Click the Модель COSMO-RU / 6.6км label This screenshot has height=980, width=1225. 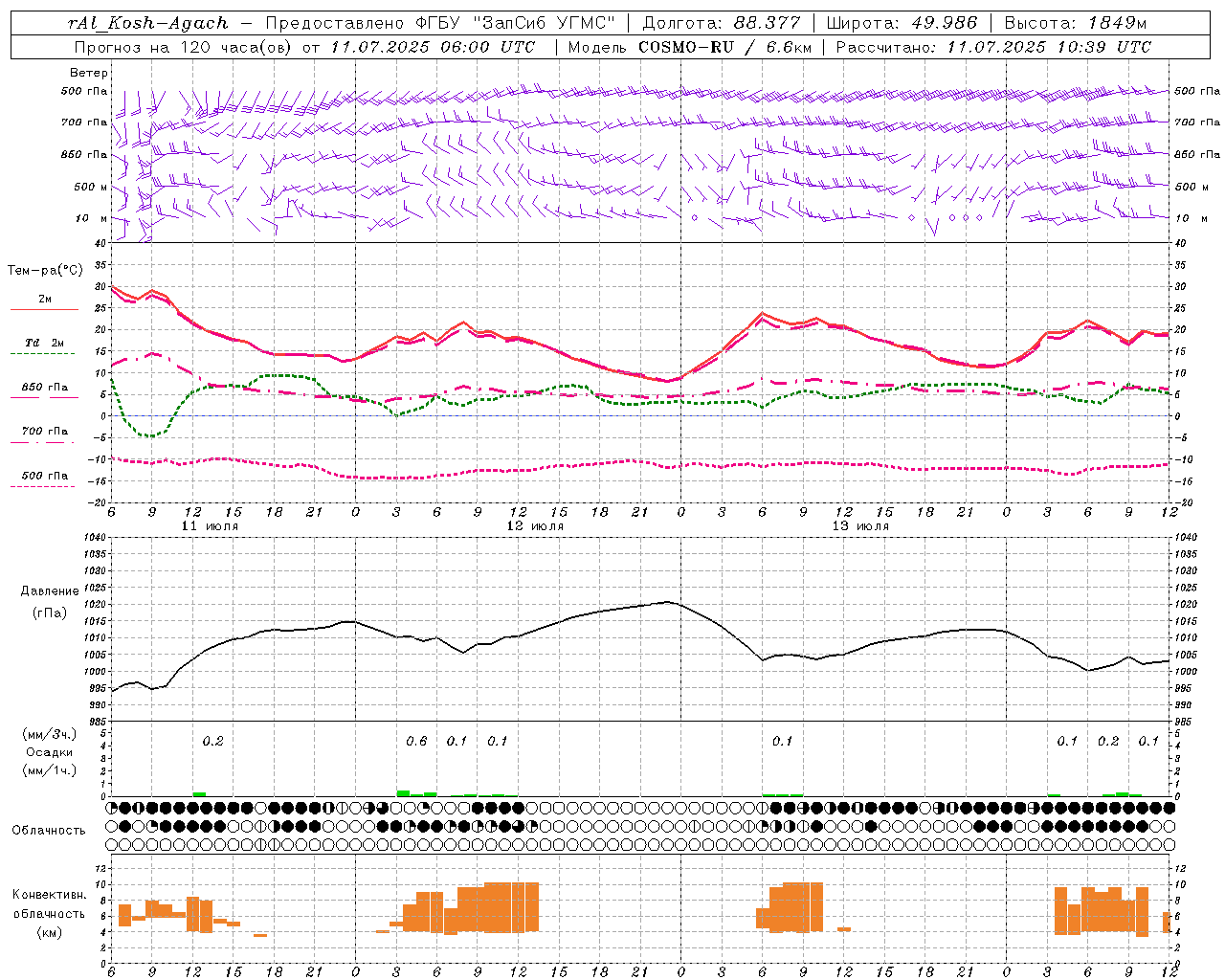(x=689, y=47)
